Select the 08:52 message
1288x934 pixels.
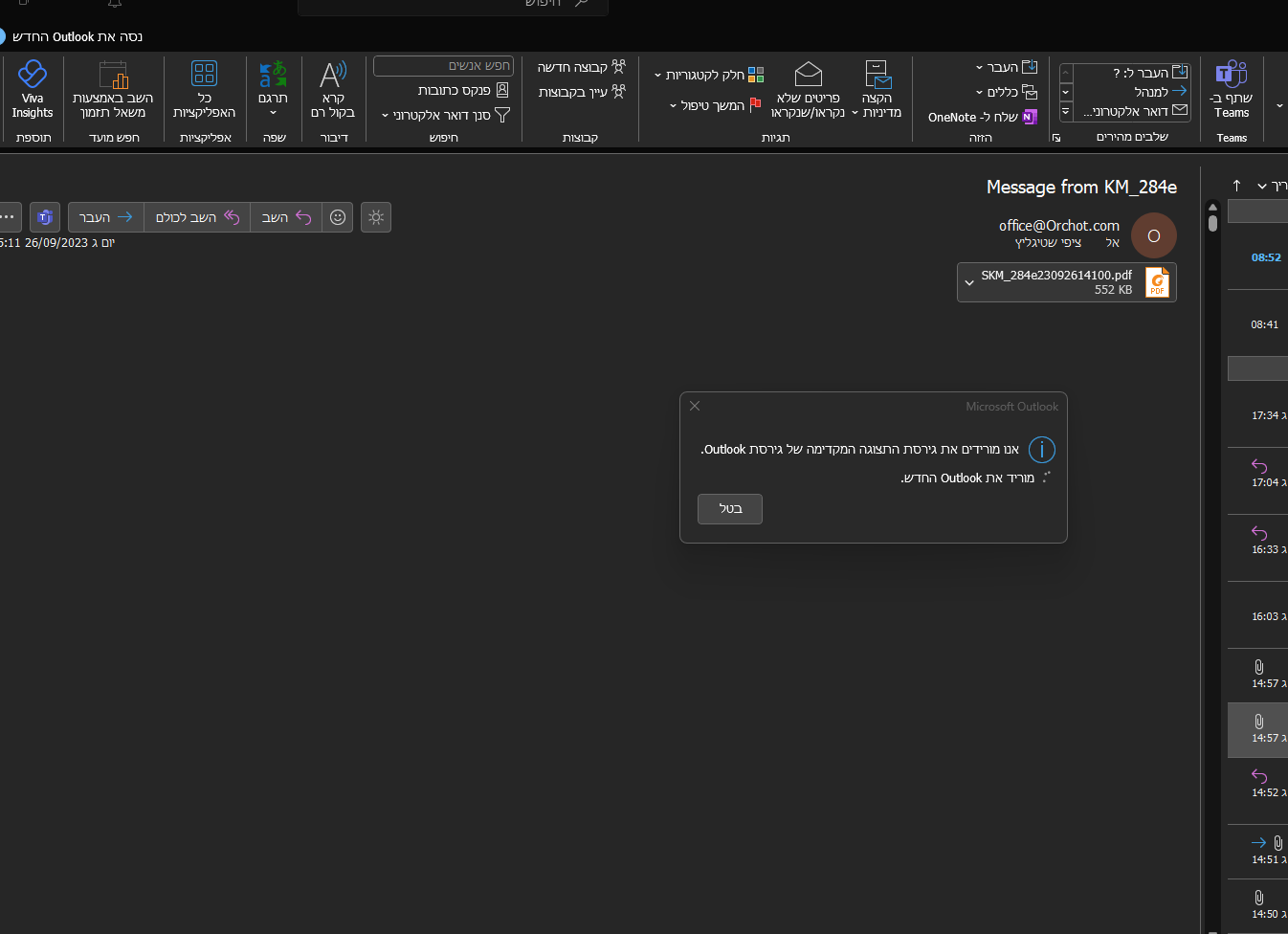tap(1257, 256)
